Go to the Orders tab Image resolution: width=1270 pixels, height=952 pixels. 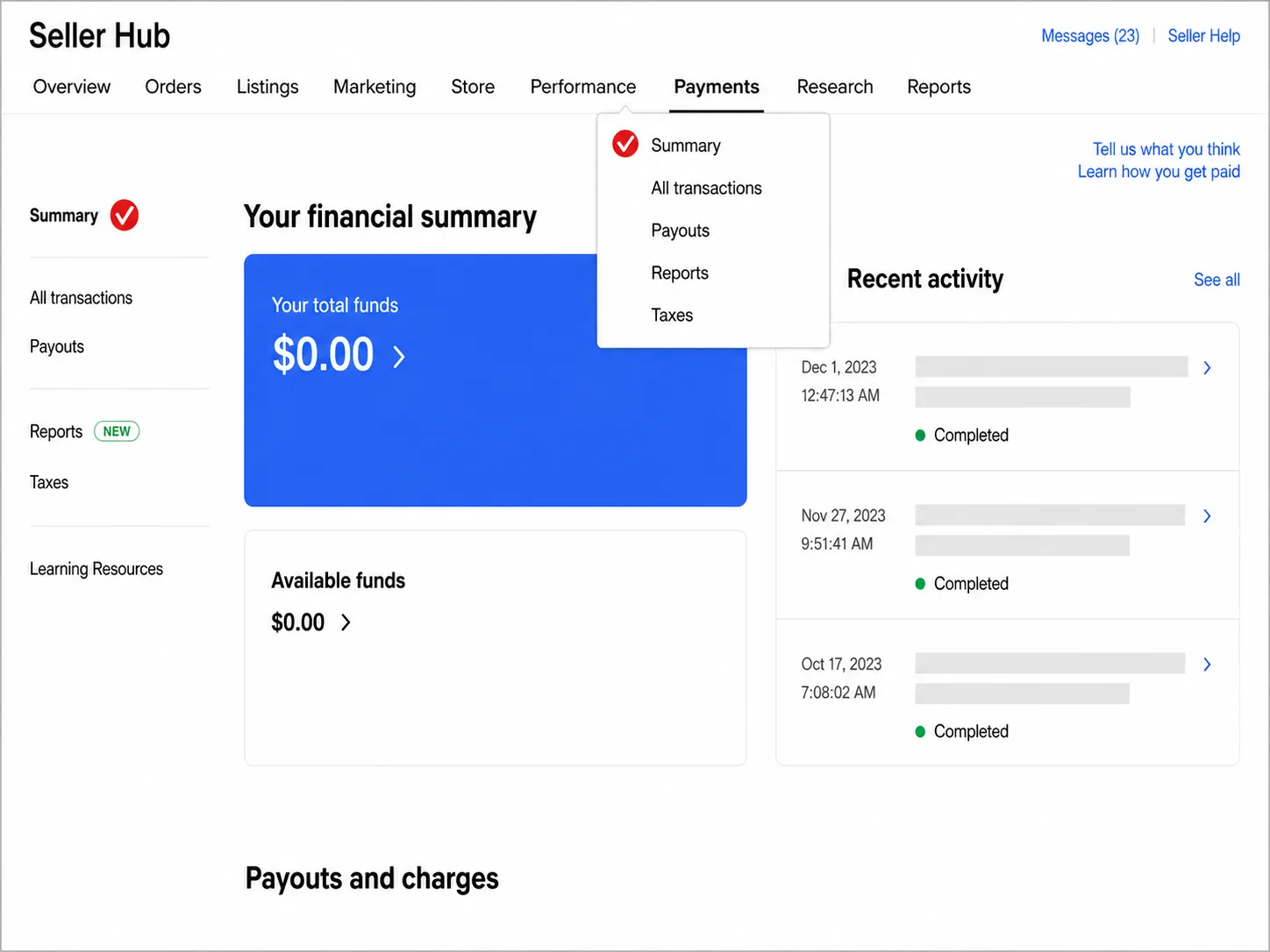coord(173,87)
